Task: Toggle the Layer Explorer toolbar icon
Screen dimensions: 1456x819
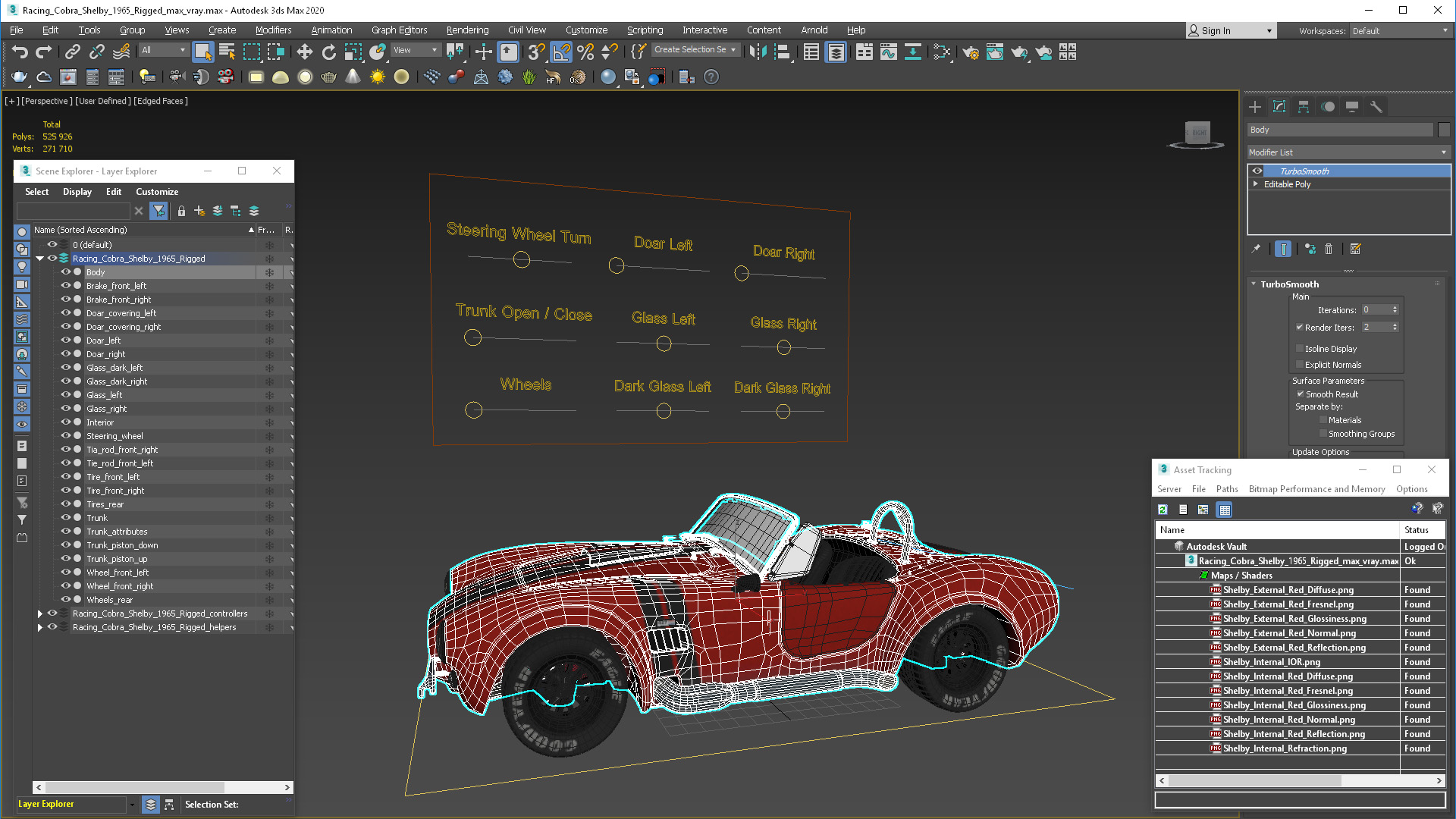Action: point(836,52)
